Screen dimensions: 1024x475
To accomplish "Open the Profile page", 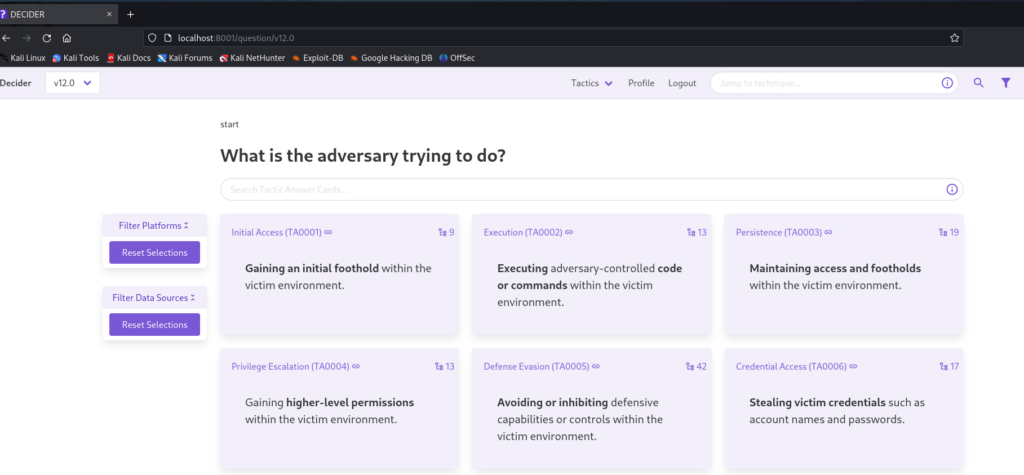I will (x=641, y=83).
